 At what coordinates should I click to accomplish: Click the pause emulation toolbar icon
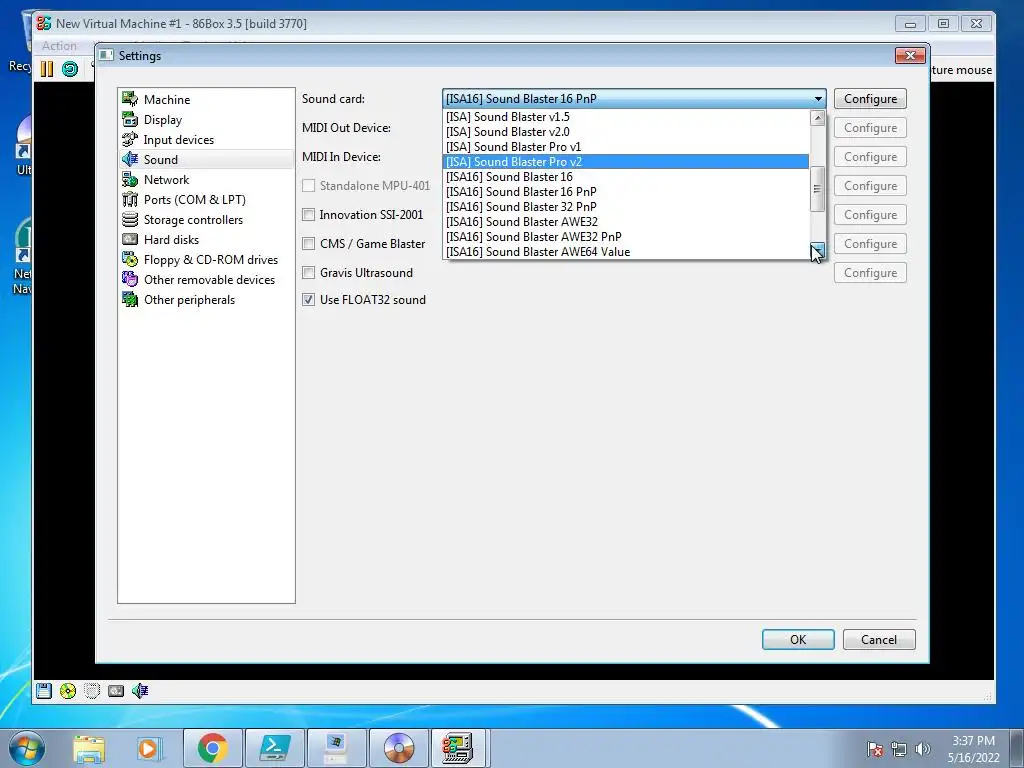click(46, 69)
